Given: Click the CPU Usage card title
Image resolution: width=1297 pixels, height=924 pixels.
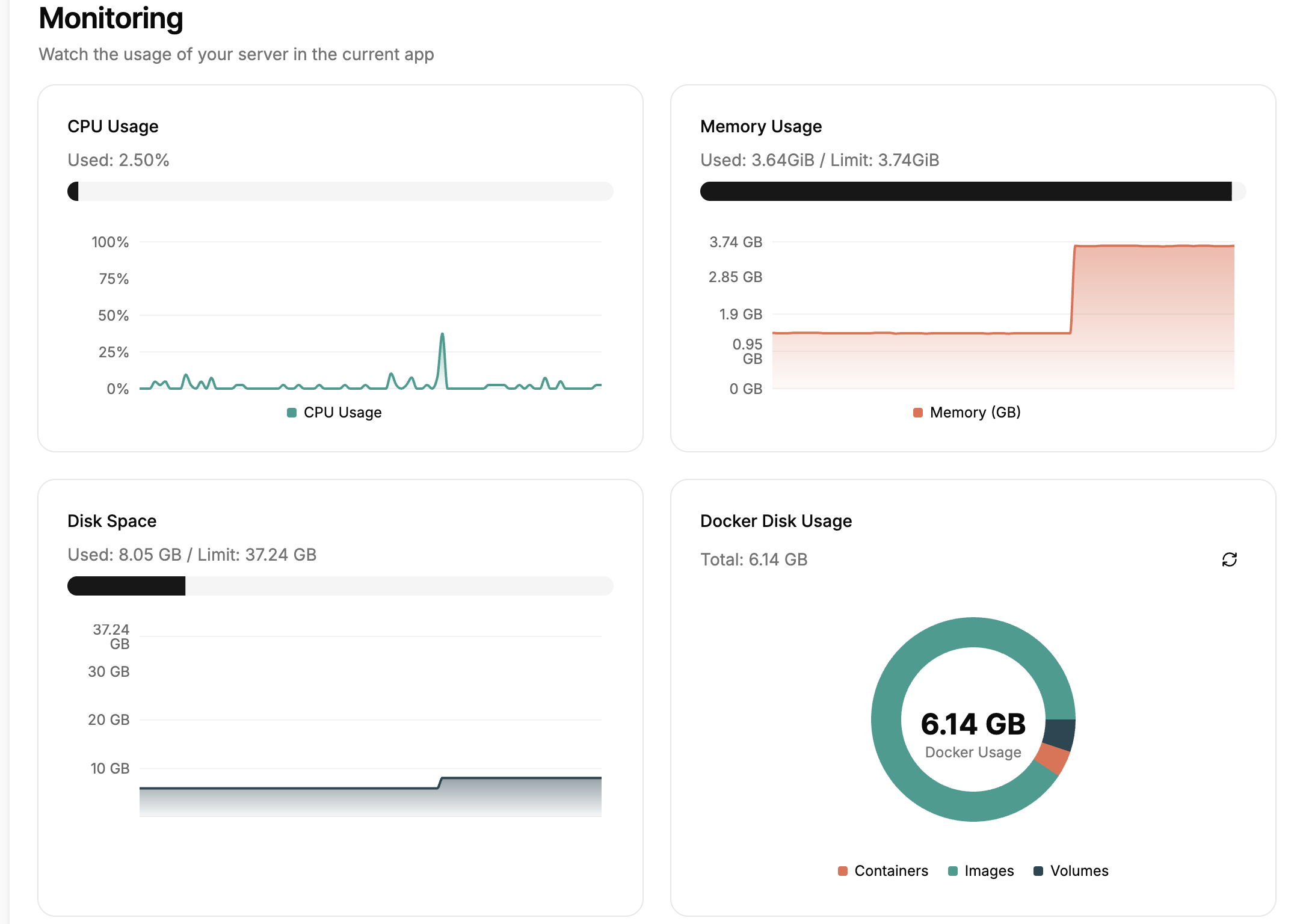Looking at the screenshot, I should click(x=113, y=126).
